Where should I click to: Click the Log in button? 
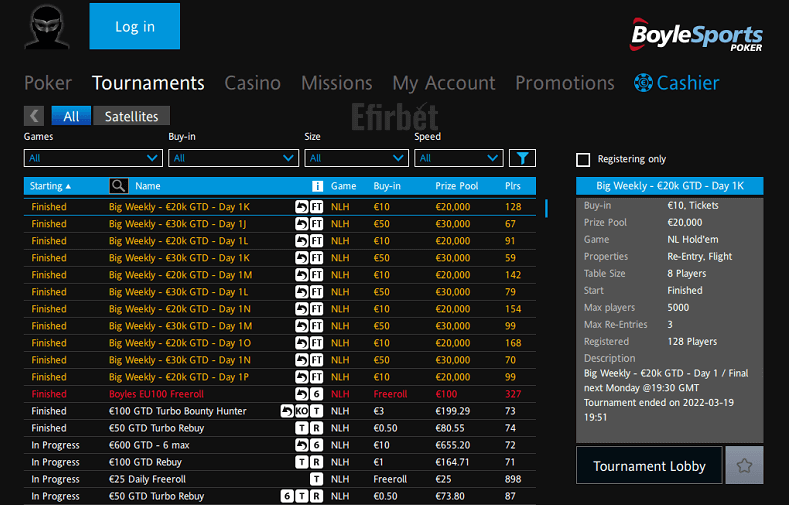pos(134,26)
